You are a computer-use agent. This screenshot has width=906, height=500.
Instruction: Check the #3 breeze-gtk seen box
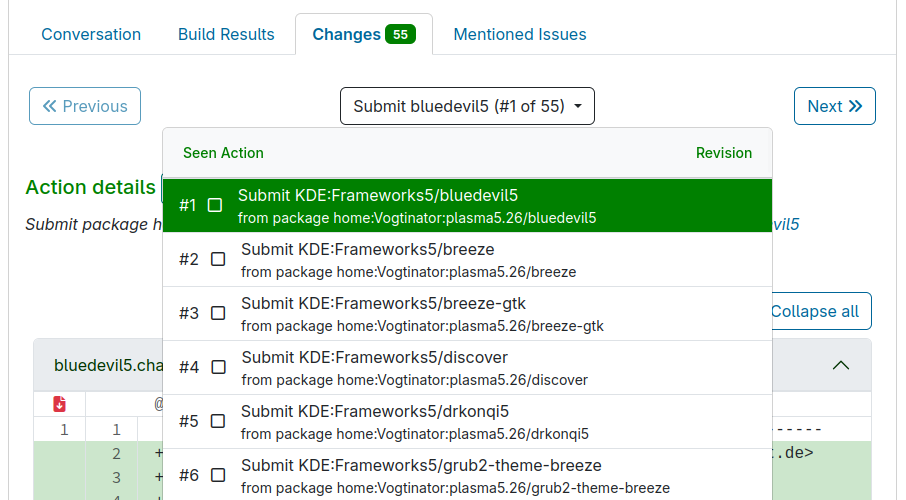point(218,313)
